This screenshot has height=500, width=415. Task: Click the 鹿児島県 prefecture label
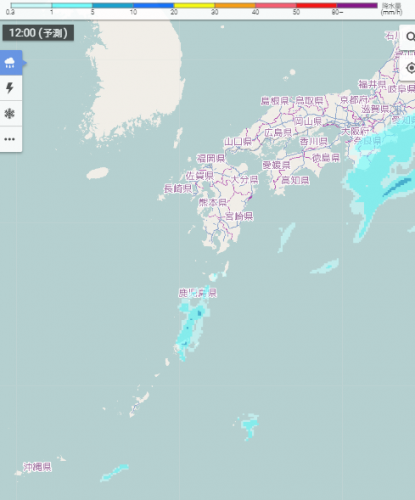click(198, 293)
